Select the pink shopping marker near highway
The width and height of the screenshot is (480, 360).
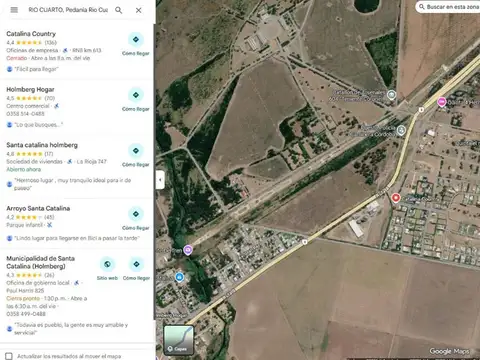click(442, 102)
